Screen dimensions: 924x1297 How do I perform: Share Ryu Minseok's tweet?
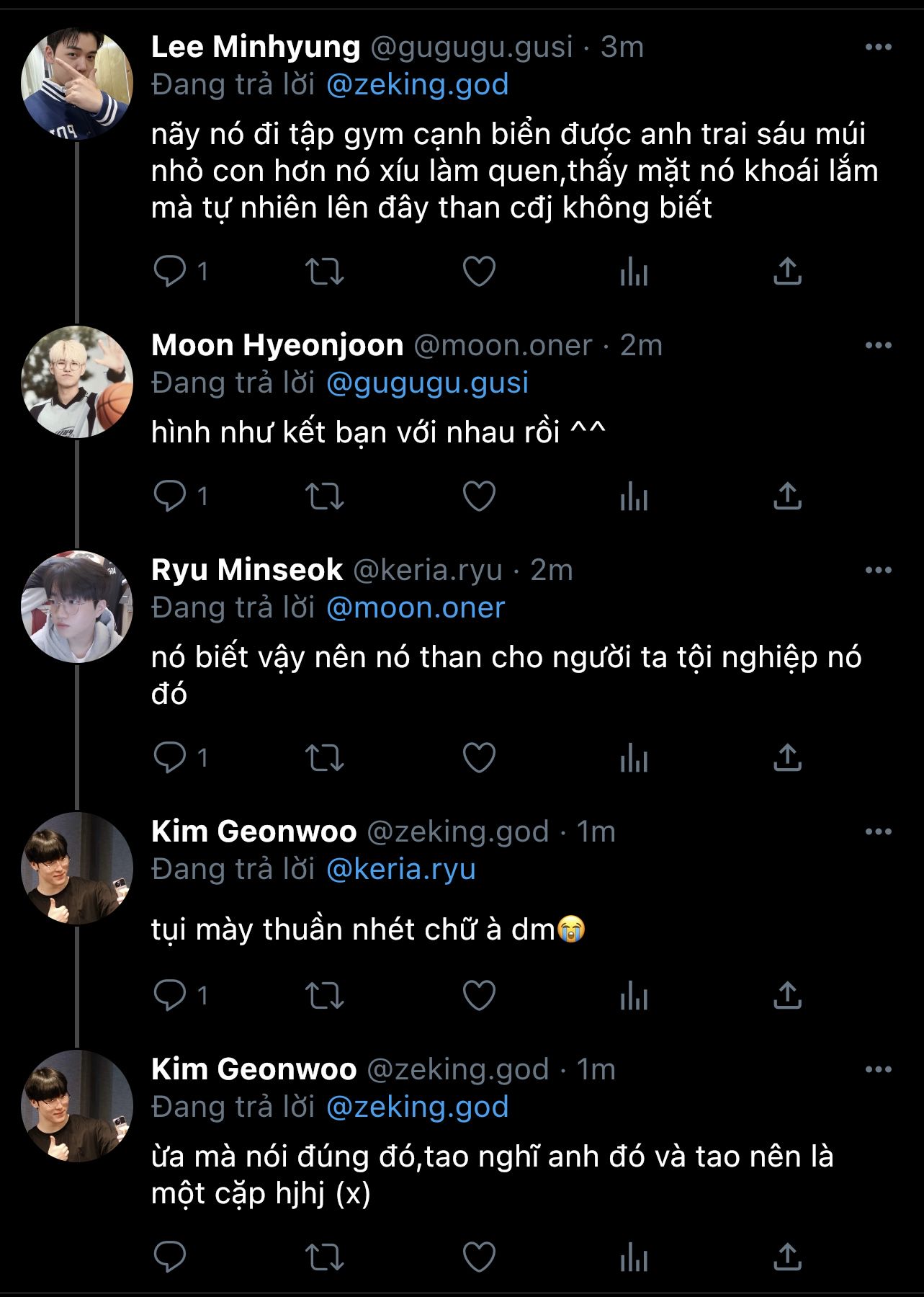[787, 758]
